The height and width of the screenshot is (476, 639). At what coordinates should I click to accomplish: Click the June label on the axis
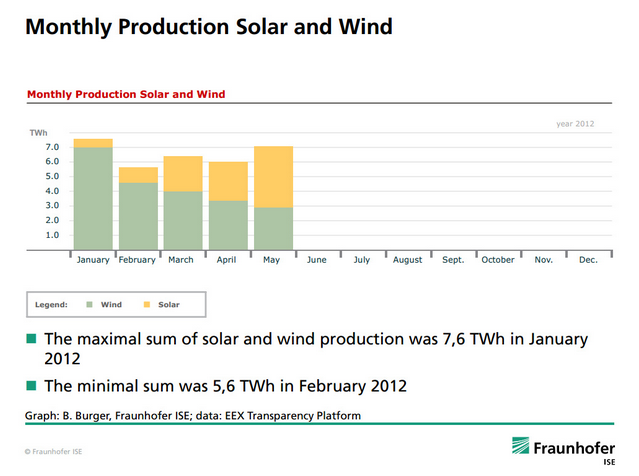316,260
